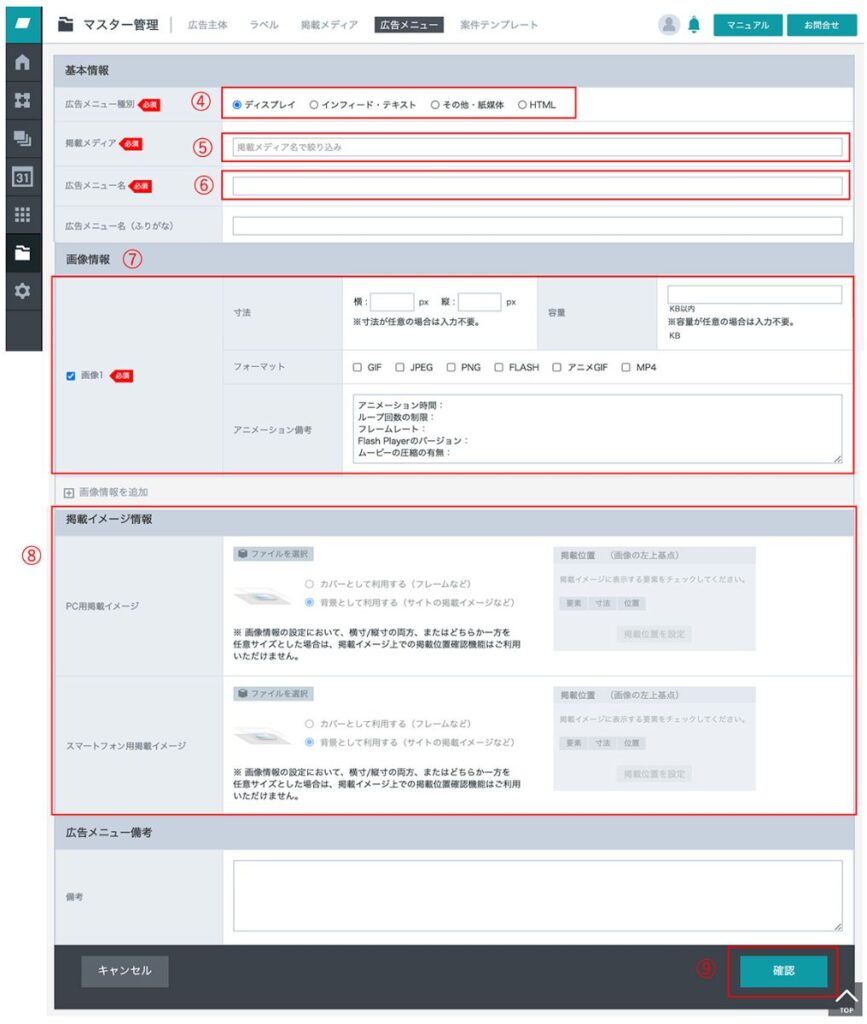Screen dimensions: 867x1024
Task: Open the settings gear icon in sidebar
Action: tap(22, 291)
